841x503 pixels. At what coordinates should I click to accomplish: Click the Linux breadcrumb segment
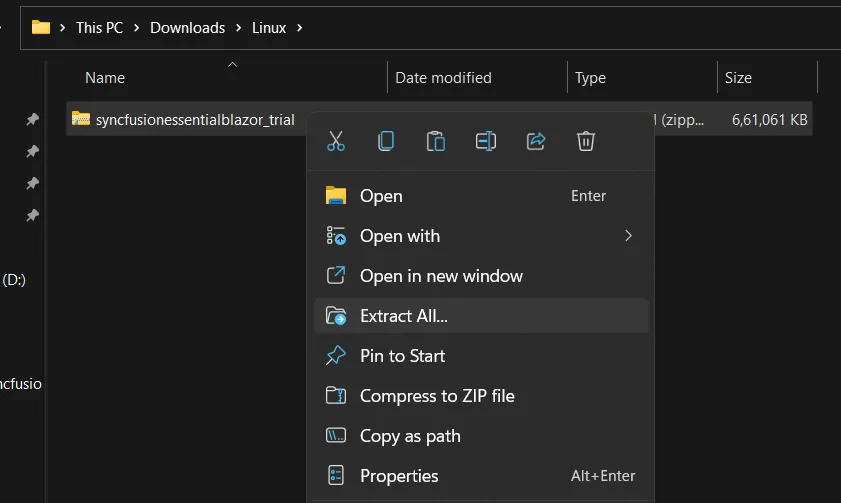(x=269, y=28)
